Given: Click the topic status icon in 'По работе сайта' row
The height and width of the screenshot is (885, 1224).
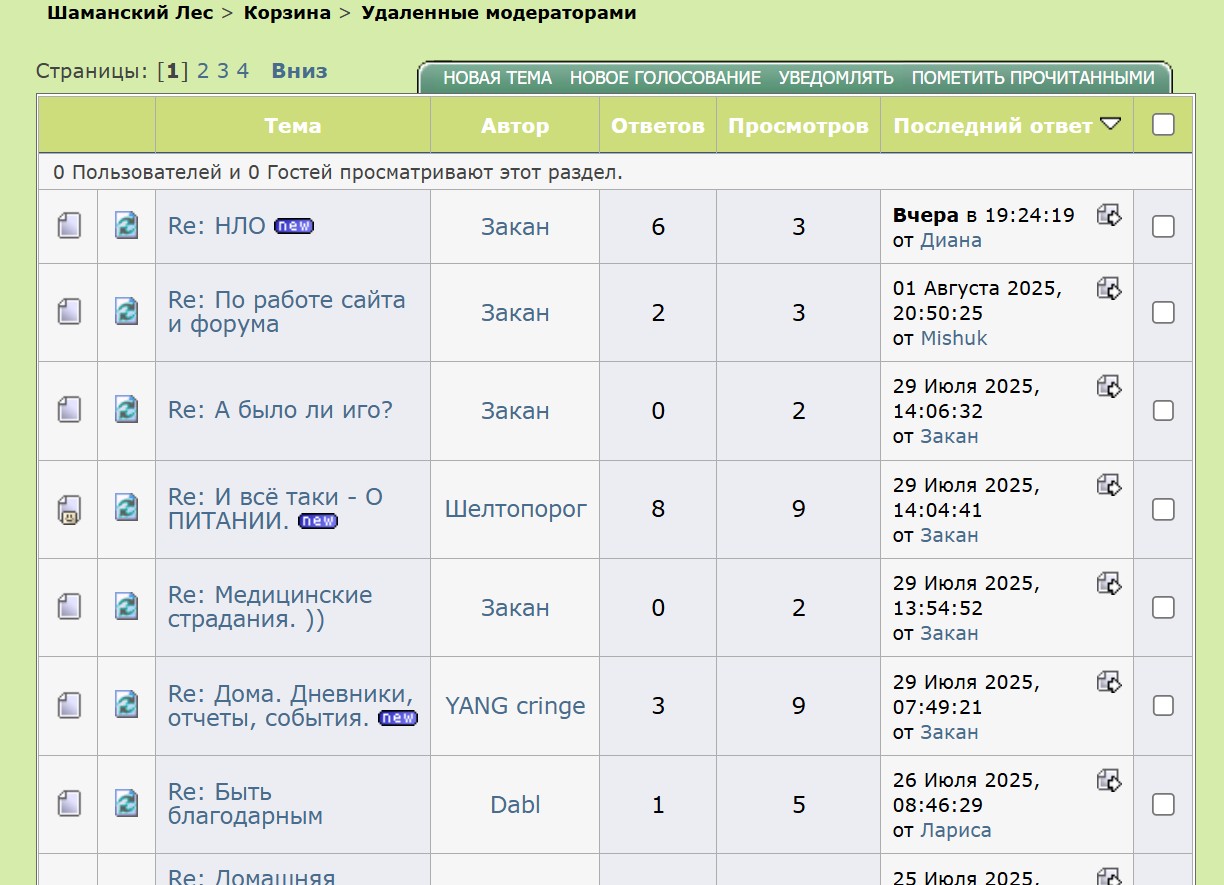Looking at the screenshot, I should click(68, 311).
